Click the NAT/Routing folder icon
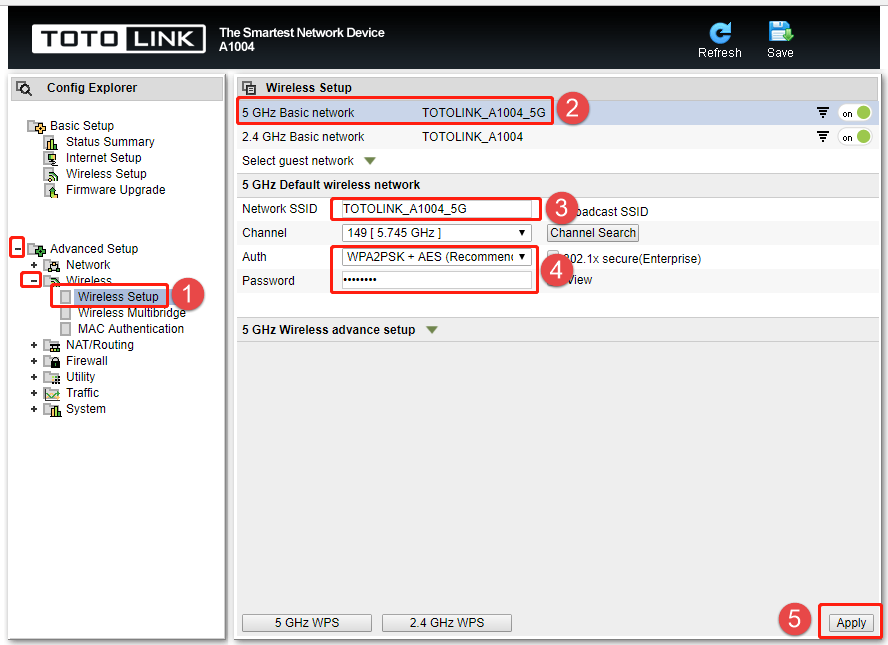The width and height of the screenshot is (888, 645). click(x=52, y=345)
